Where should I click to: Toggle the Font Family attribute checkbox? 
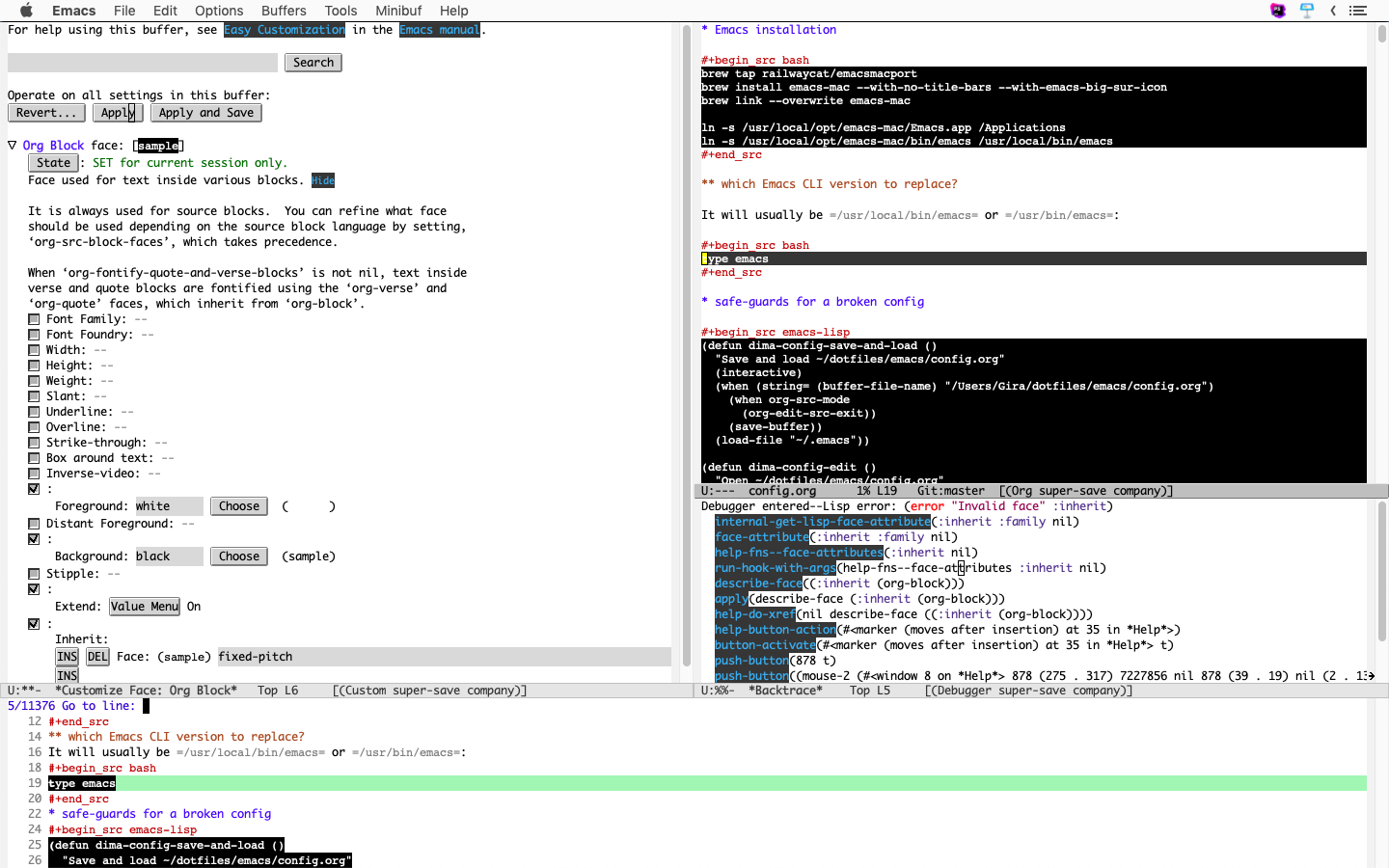point(34,318)
